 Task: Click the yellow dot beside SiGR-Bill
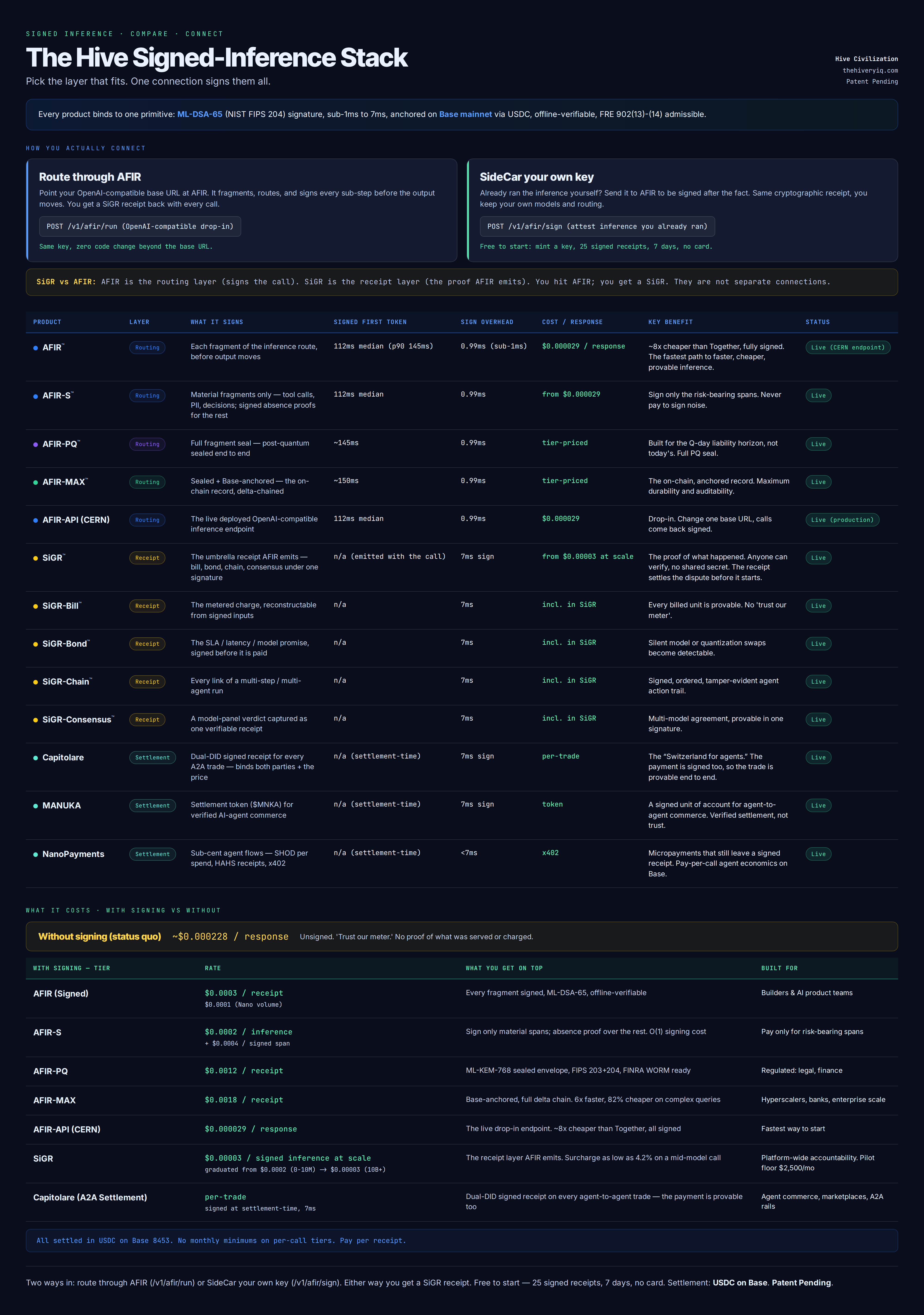point(36,606)
